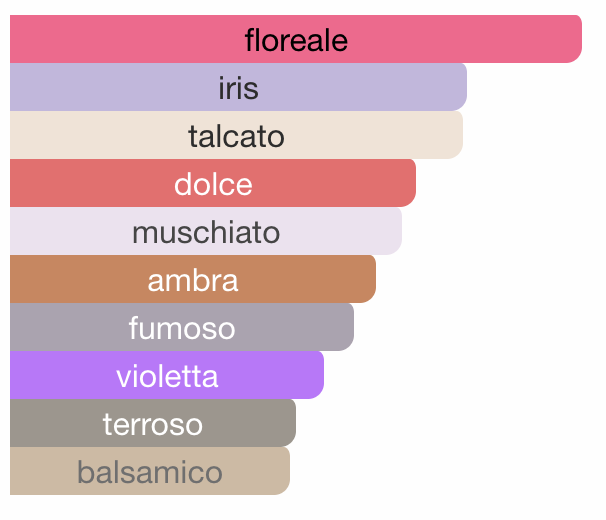The image size is (606, 520).
Task: Click the iris text label
Action: coord(238,88)
